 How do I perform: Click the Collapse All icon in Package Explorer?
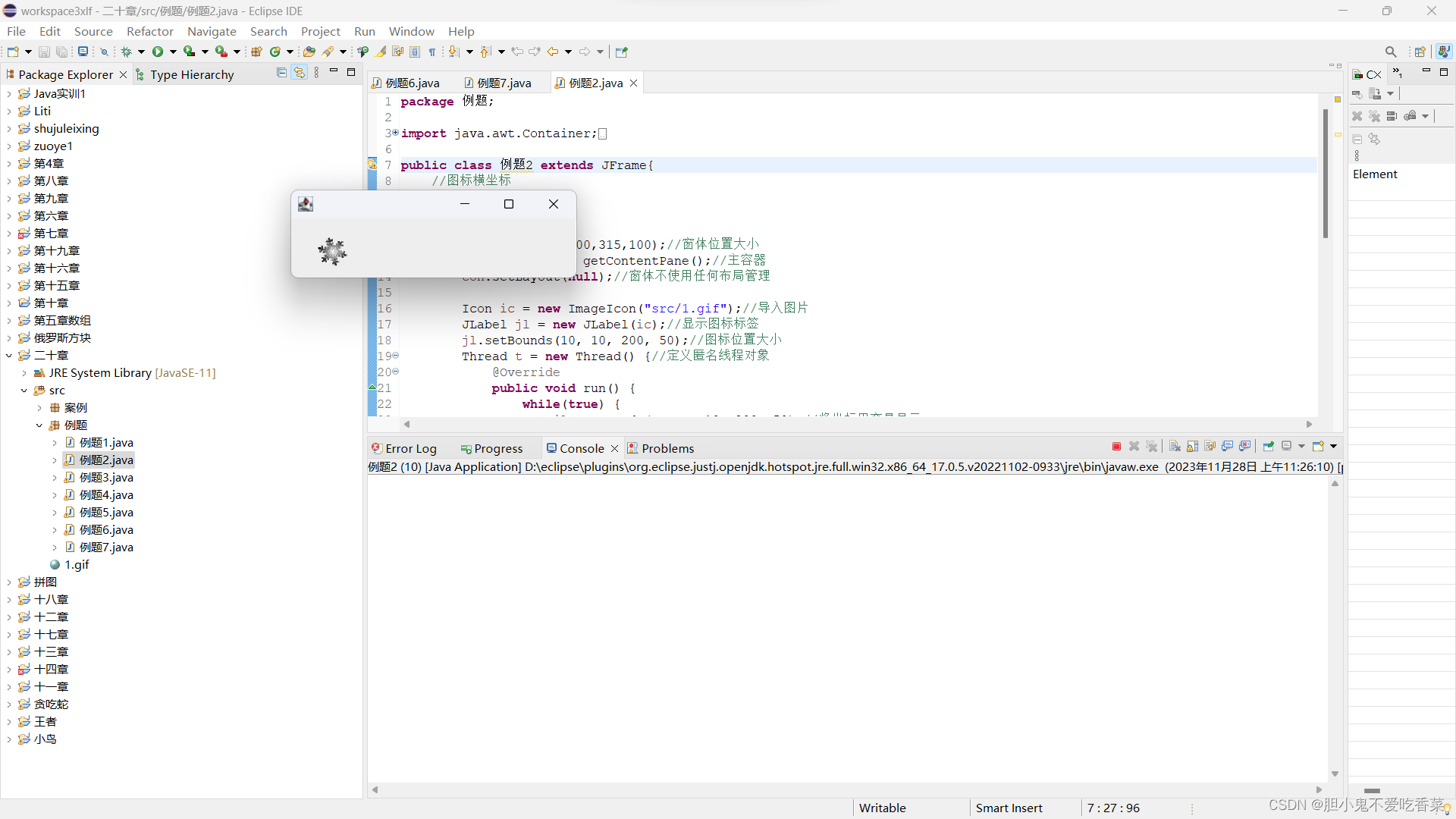pos(281,73)
